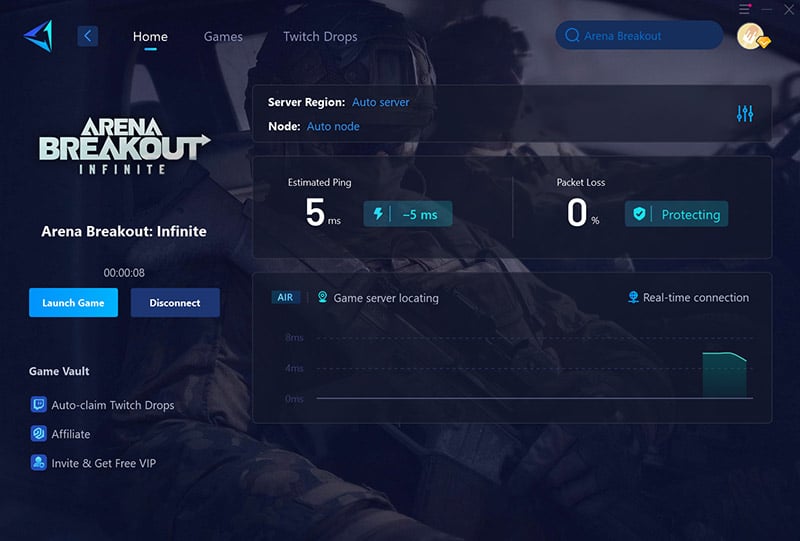Launch the game with Launch Game button
800x541 pixels.
click(x=73, y=303)
